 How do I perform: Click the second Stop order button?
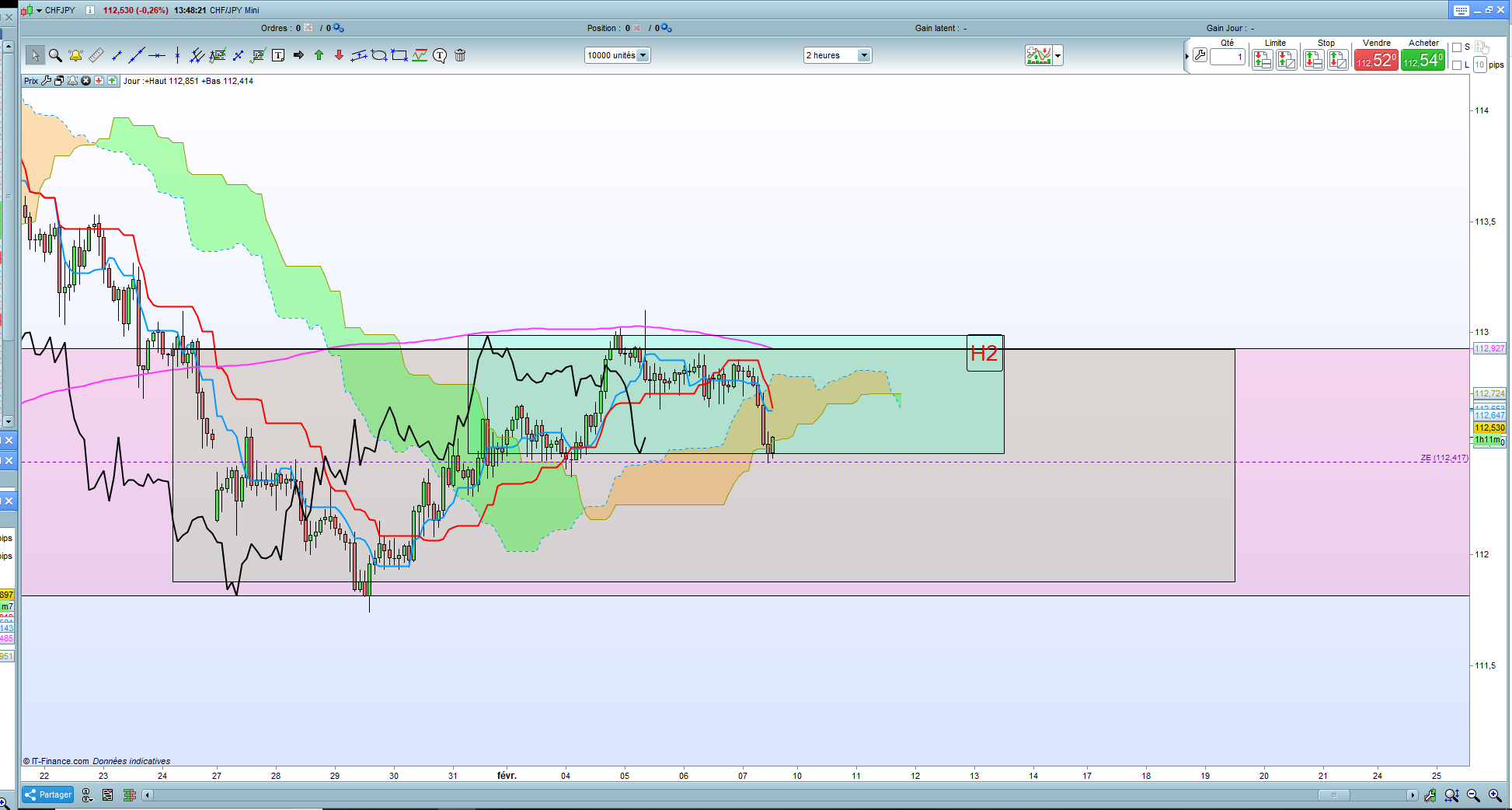click(x=1338, y=60)
